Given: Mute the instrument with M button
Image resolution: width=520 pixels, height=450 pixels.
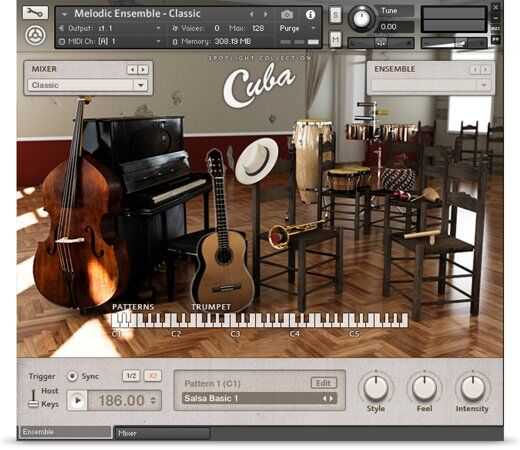Looking at the screenshot, I should [335, 40].
